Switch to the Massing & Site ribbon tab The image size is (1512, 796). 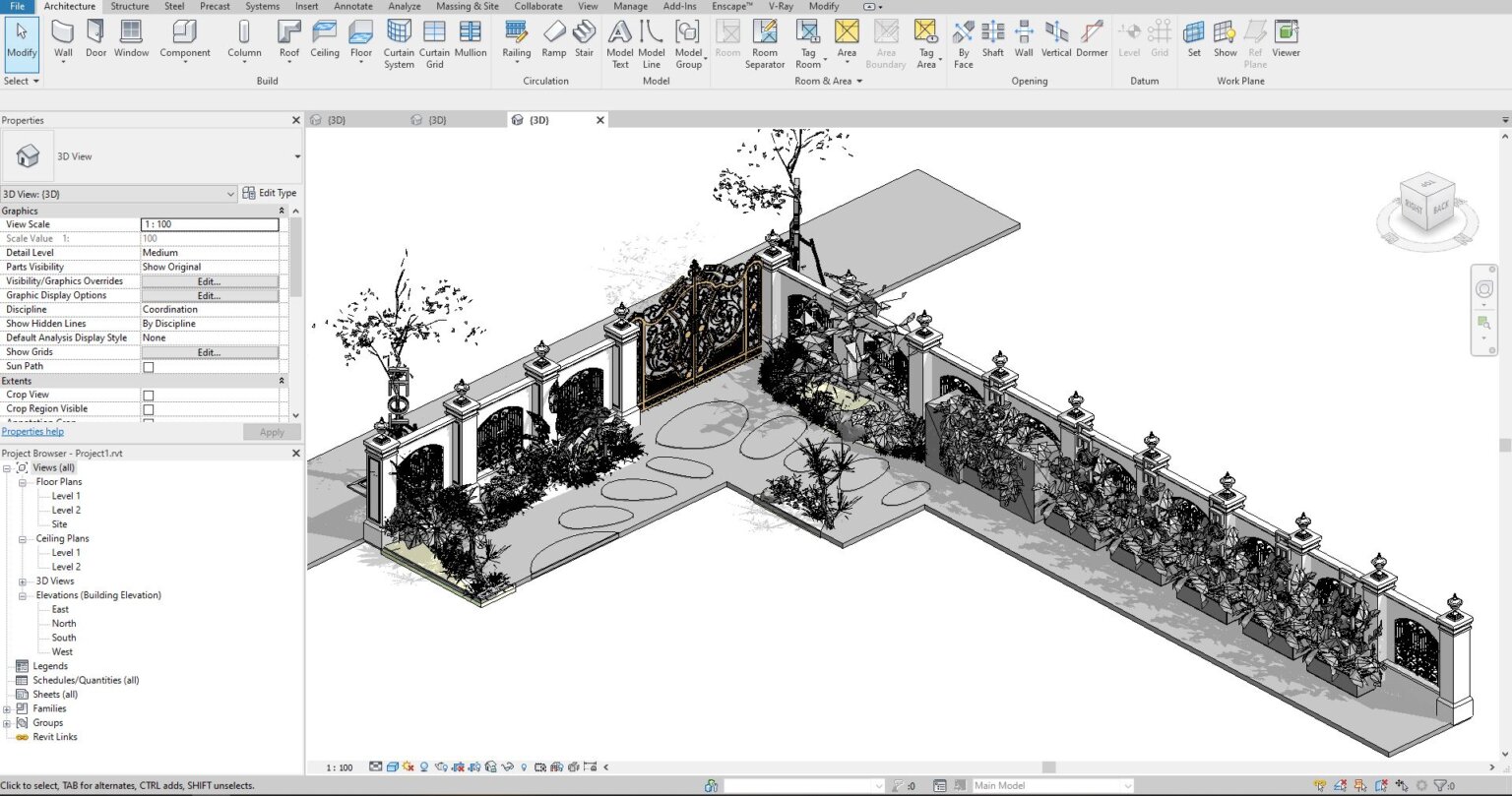pyautogui.click(x=467, y=6)
